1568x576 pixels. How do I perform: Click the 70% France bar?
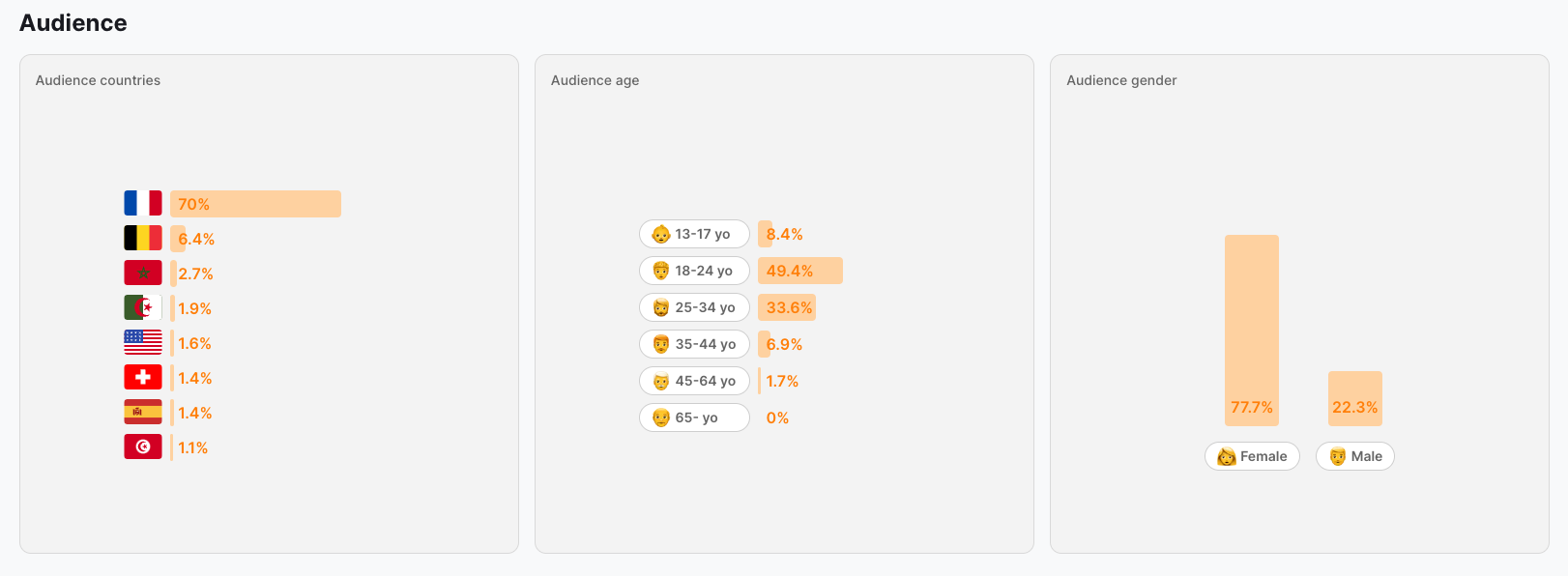tap(256, 203)
